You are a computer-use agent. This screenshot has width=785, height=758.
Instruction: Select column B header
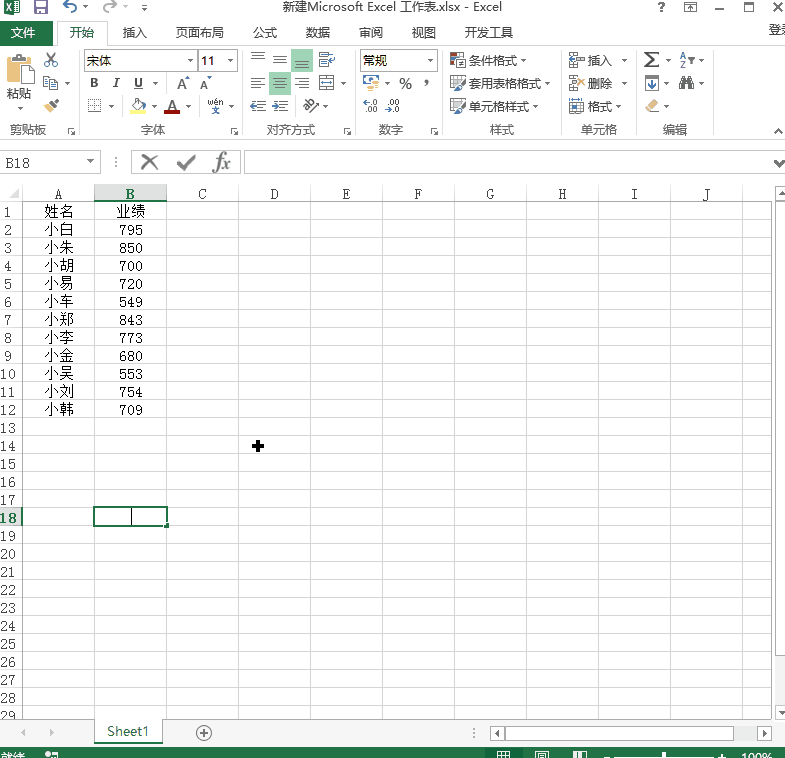[130, 193]
